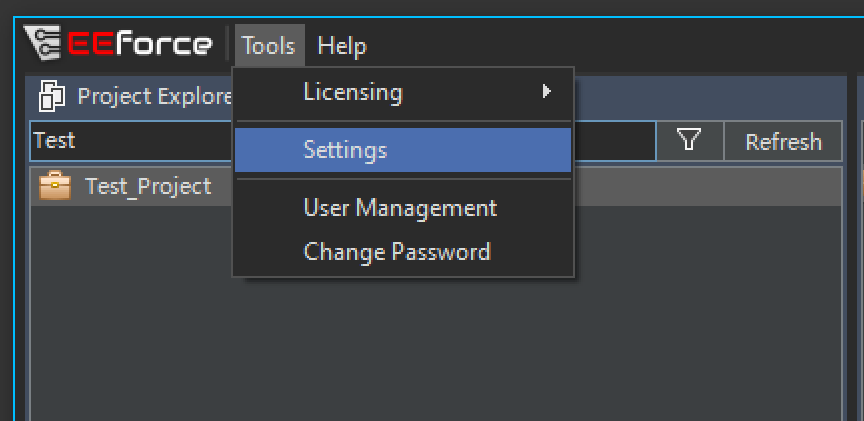This screenshot has height=421, width=864.
Task: Open the Tools menu
Action: (269, 46)
